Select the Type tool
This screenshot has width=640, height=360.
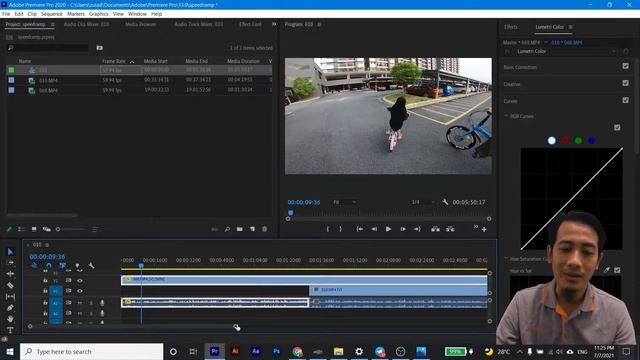coord(10,330)
